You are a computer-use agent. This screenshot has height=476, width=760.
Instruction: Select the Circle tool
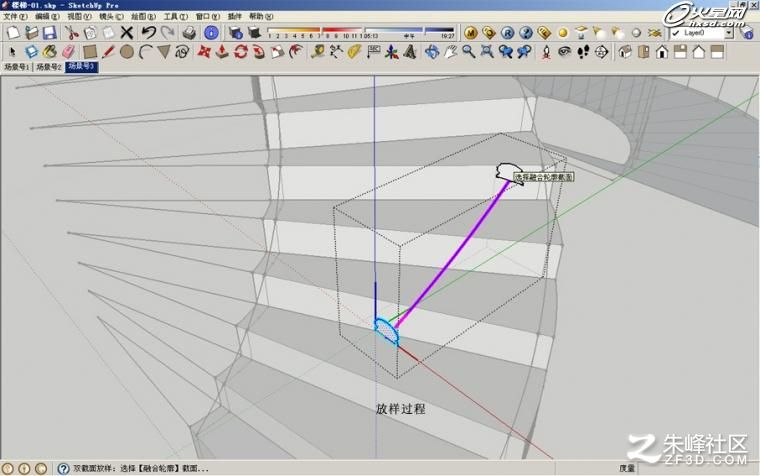pyautogui.click(x=127, y=51)
